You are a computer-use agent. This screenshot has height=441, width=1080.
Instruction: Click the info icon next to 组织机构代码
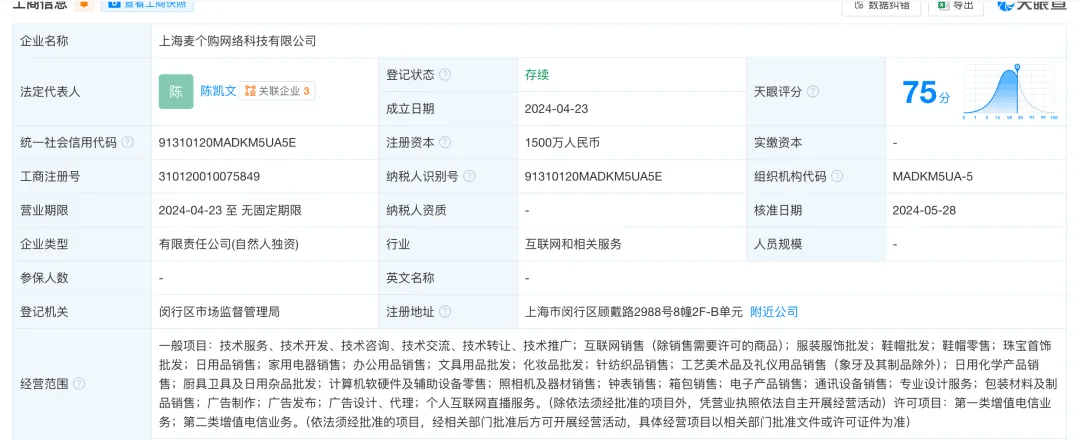(x=837, y=177)
